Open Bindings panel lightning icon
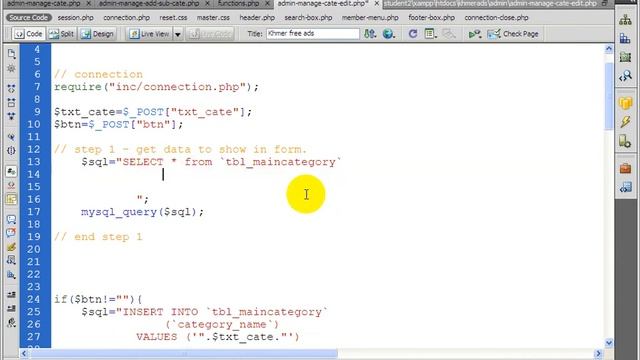 pyautogui.click(x=625, y=122)
